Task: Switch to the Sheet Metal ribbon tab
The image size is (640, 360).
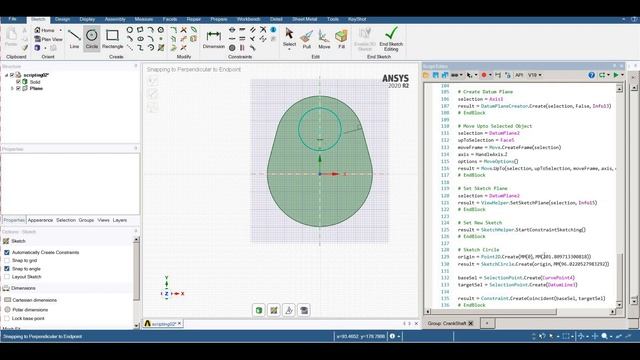Action: (x=304, y=19)
